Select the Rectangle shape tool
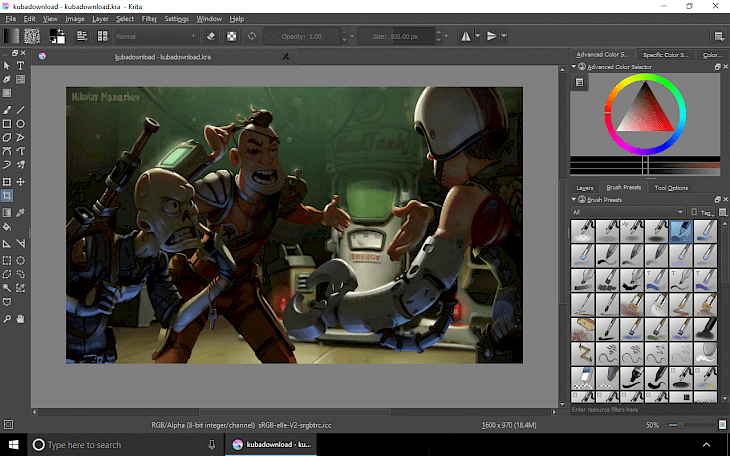This screenshot has width=730, height=456. [7, 124]
